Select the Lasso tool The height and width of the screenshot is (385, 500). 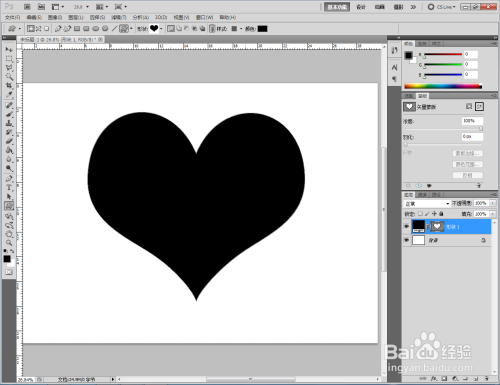9,68
